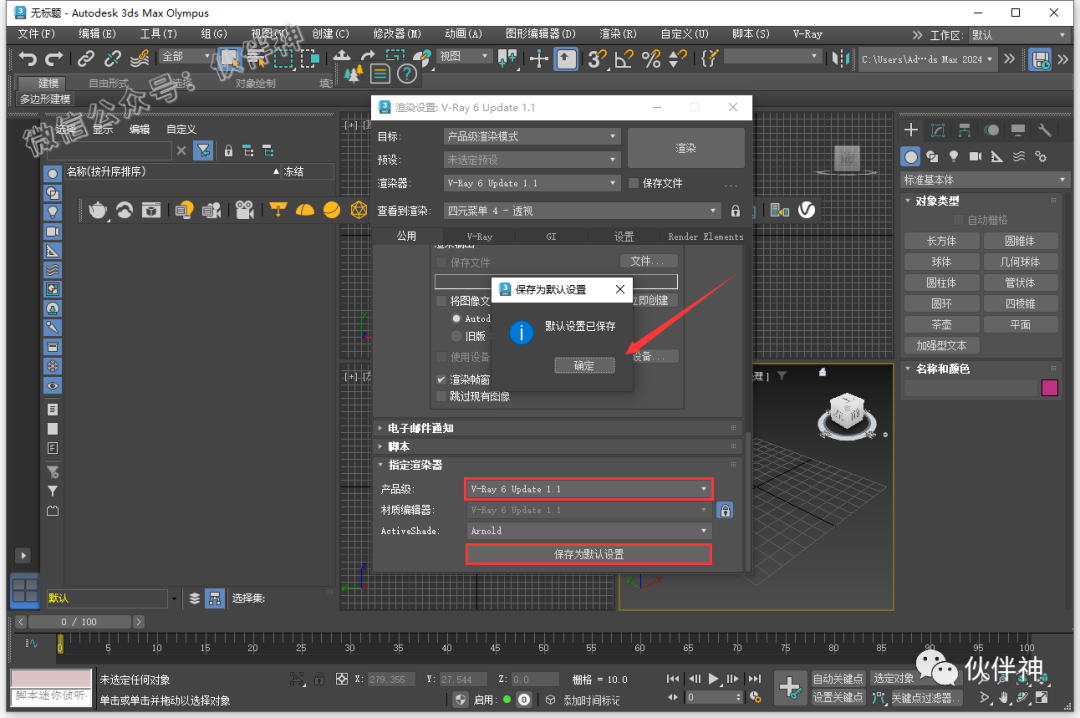
Task: Open the 标准基本体 dropdown
Action: 984,180
